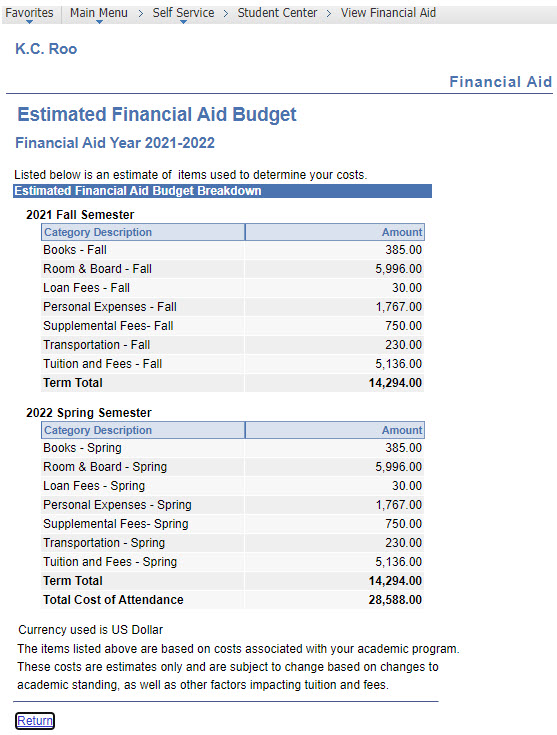Select Personal Expenses - Fall row

click(x=233, y=307)
